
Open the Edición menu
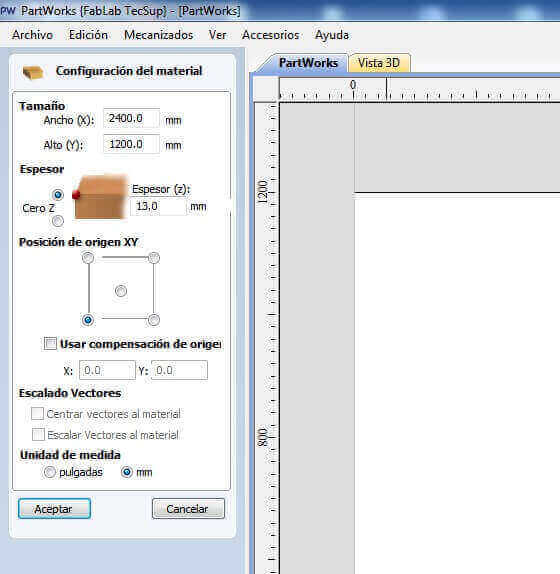[x=88, y=35]
